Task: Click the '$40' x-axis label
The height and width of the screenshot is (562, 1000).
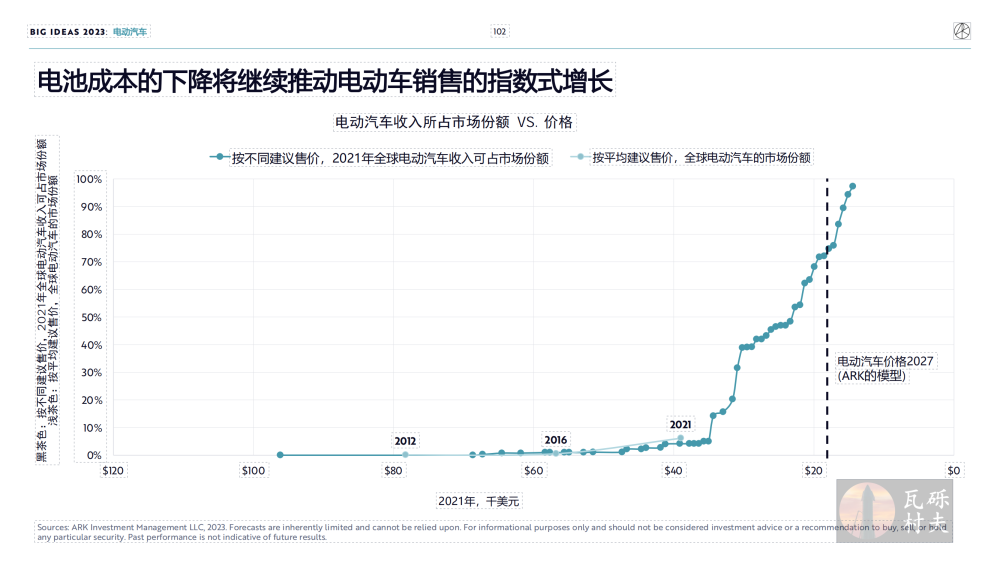Action: [x=673, y=471]
